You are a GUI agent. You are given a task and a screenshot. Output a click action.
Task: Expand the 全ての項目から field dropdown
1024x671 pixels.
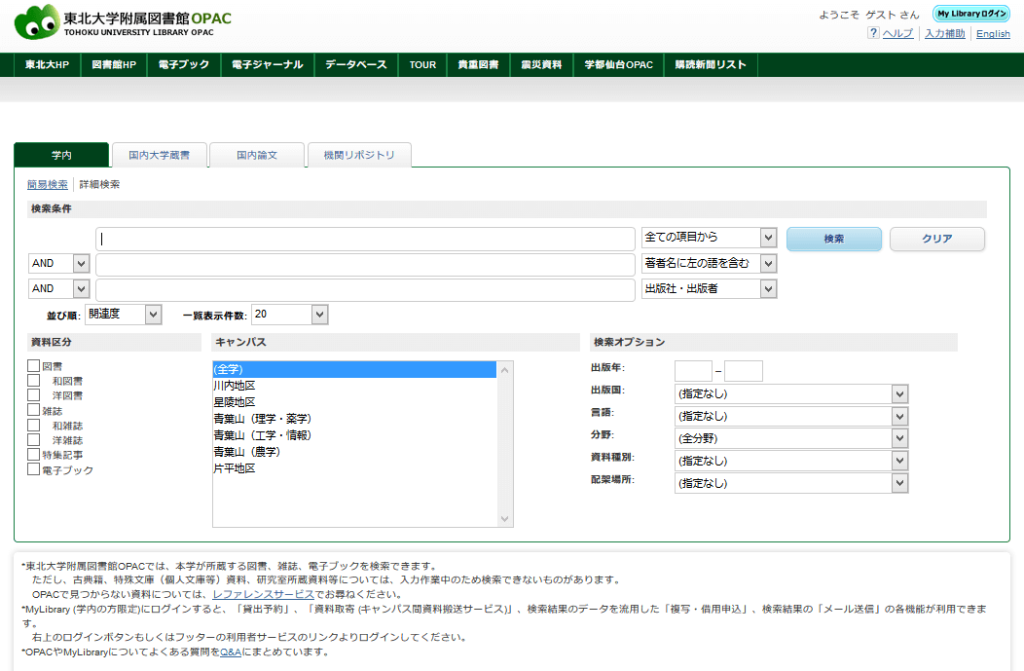point(709,238)
